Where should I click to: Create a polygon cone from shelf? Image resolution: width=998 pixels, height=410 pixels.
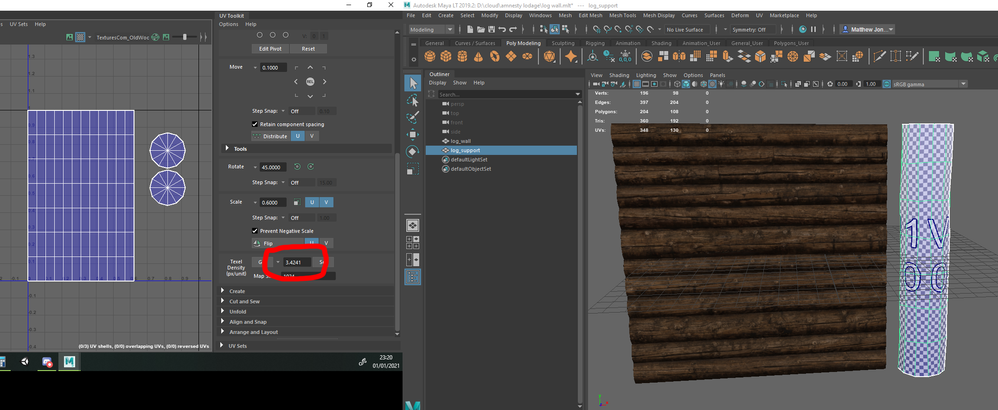(x=478, y=57)
